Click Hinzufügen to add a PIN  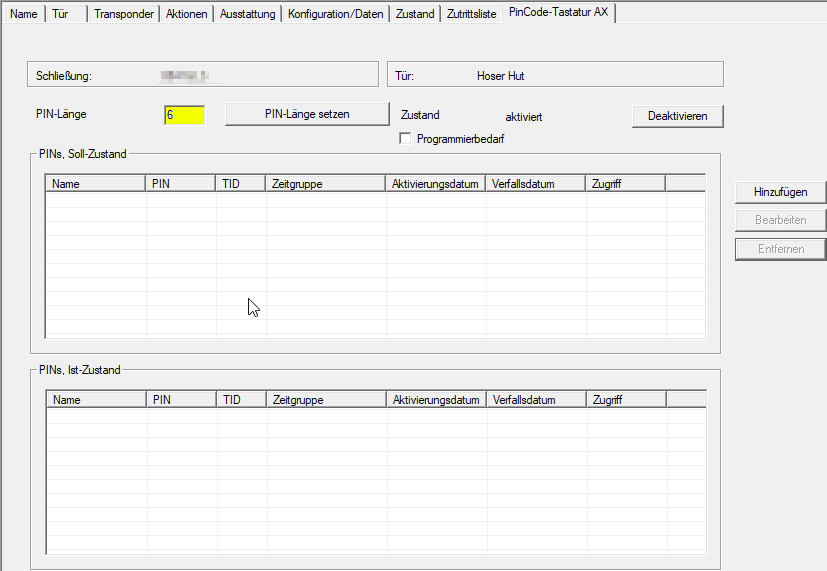(780, 192)
